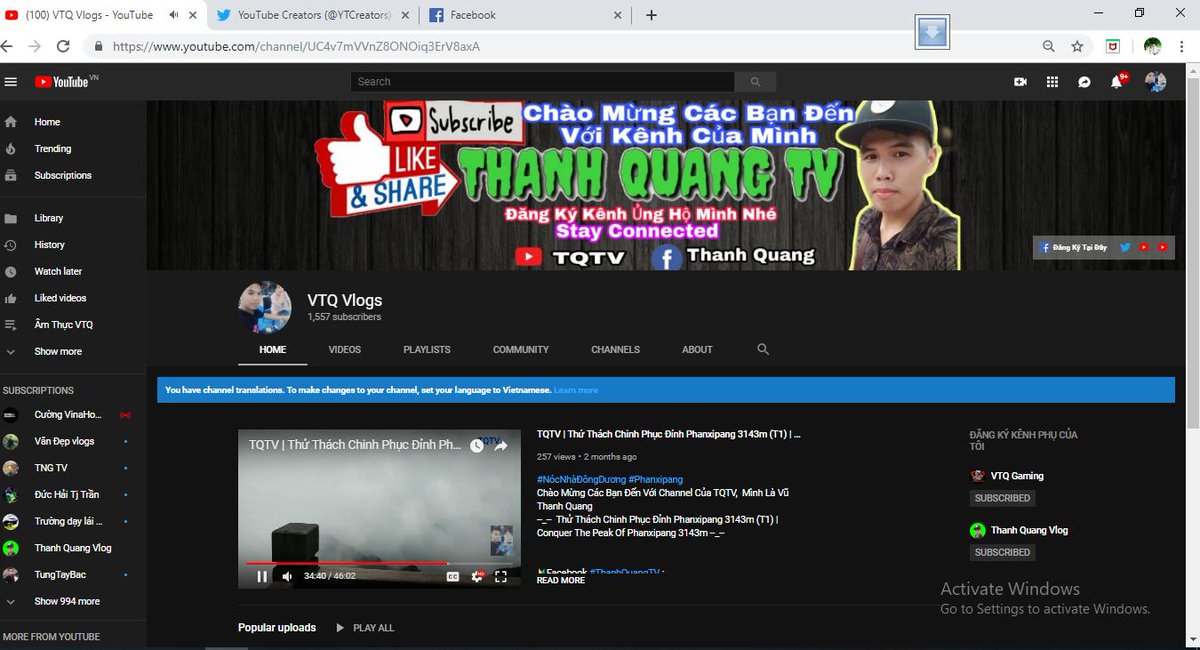Open the YouTube hamburger guide menu
This screenshot has width=1200, height=650.
pyautogui.click(x=11, y=82)
